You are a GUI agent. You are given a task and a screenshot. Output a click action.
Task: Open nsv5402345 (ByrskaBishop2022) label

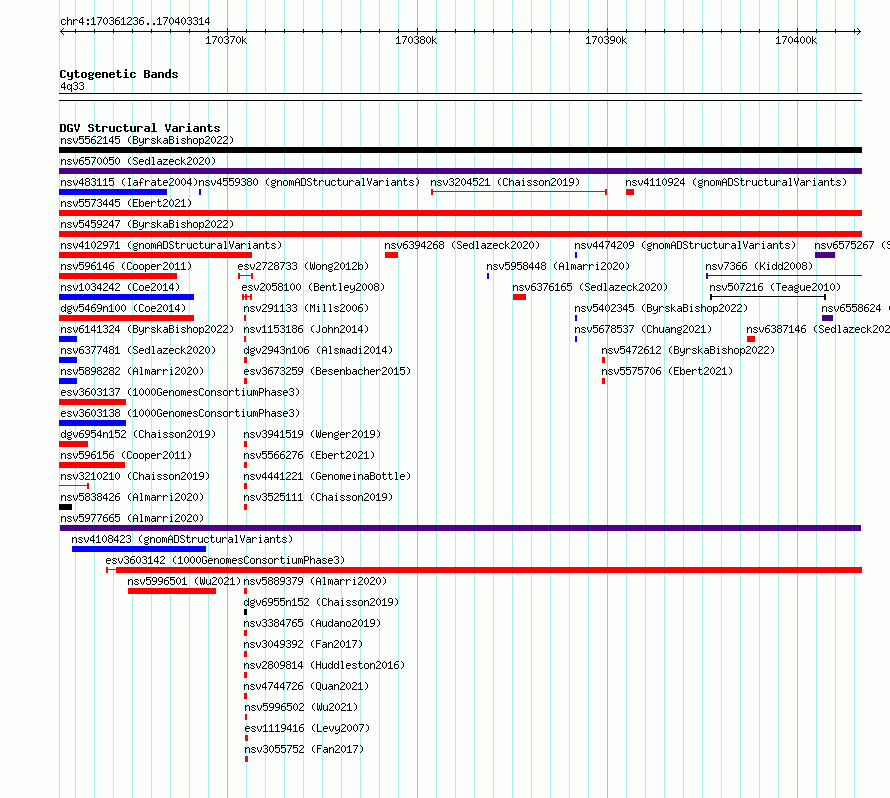click(x=661, y=308)
